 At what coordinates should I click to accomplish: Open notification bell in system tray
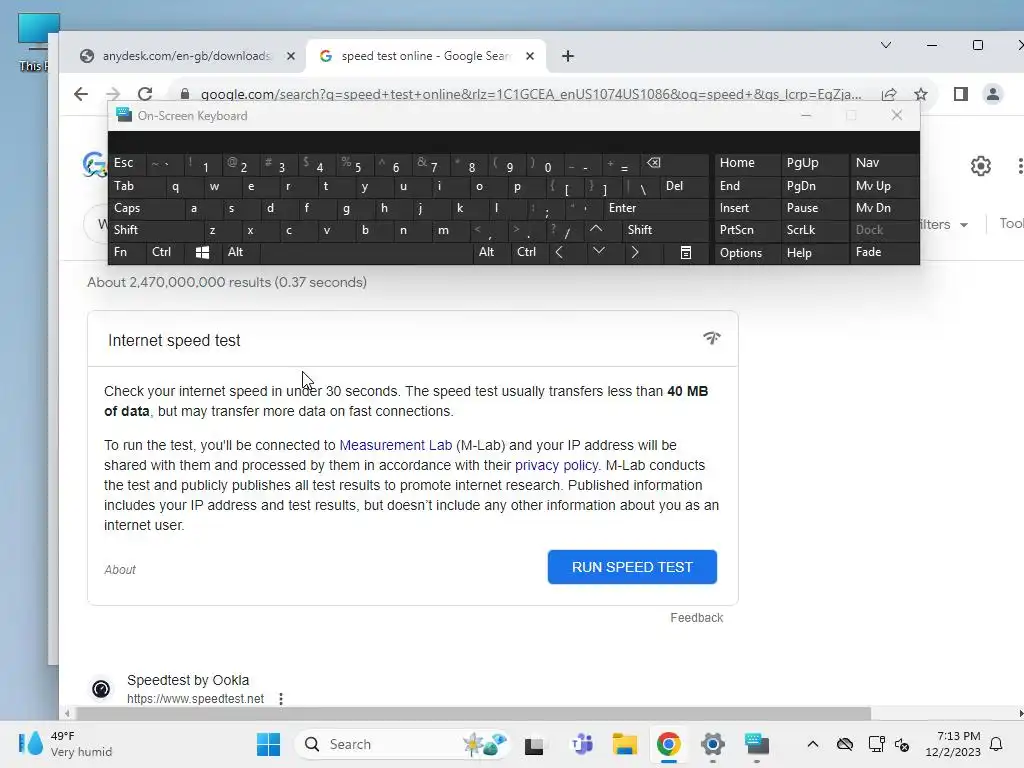click(997, 744)
